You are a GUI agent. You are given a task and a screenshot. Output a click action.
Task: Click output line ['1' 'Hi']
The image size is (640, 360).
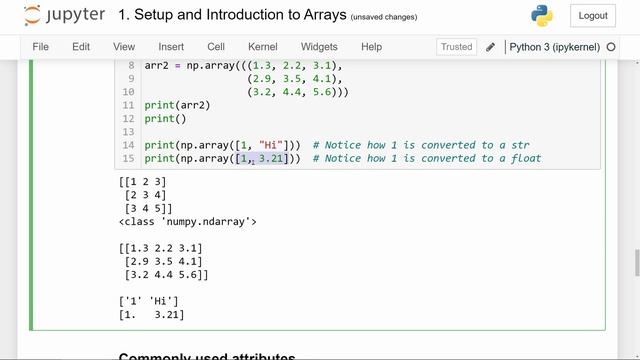pos(149,301)
